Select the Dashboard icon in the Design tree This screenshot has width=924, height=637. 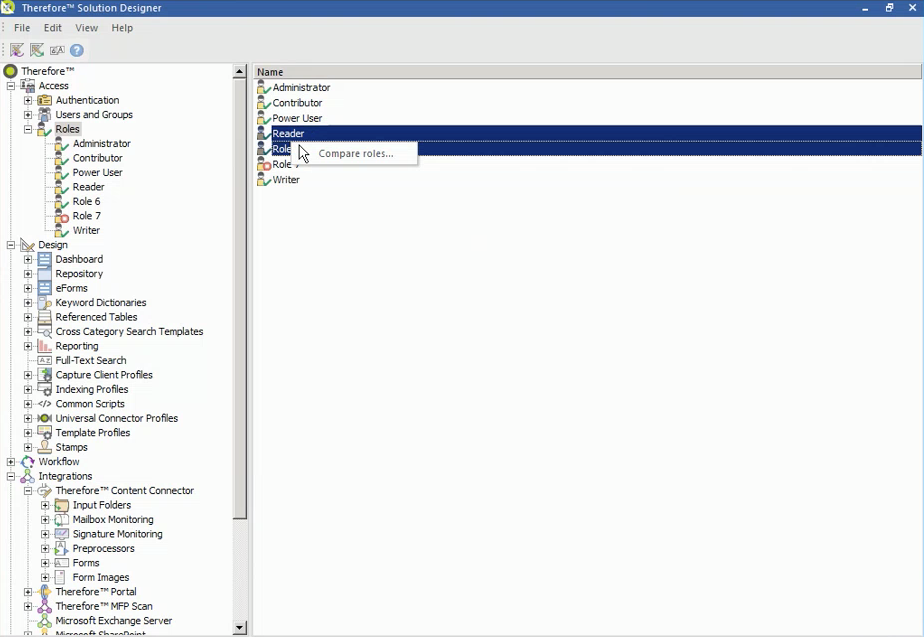43,259
